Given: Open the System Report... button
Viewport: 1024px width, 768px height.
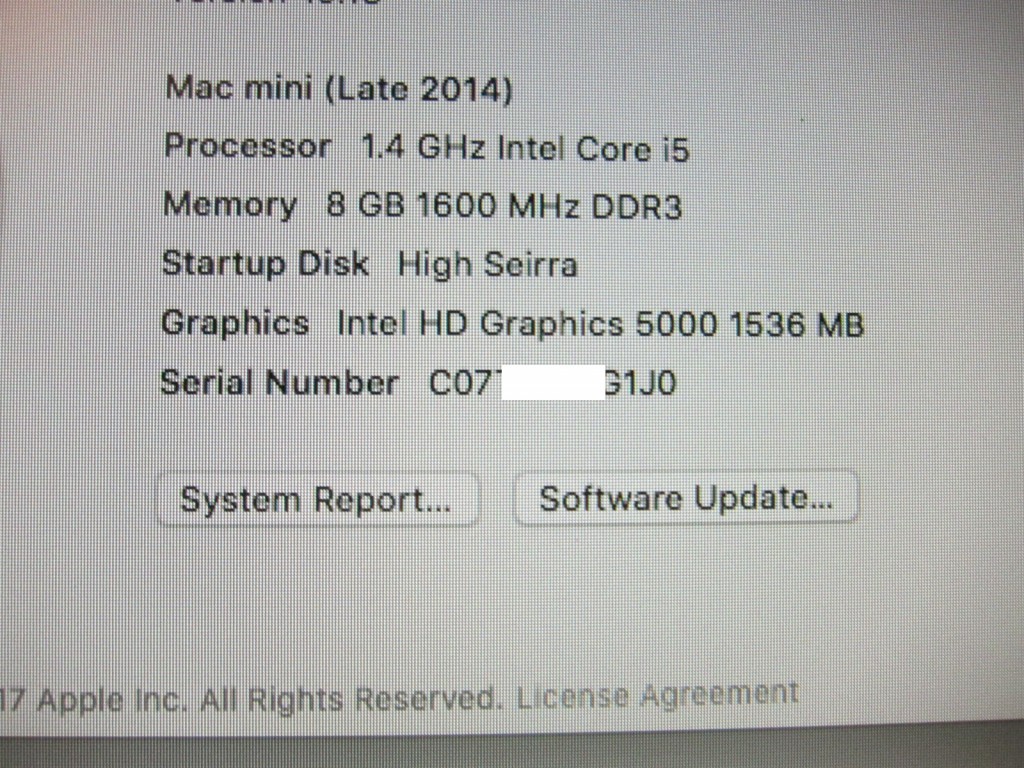Looking at the screenshot, I should coord(318,500).
